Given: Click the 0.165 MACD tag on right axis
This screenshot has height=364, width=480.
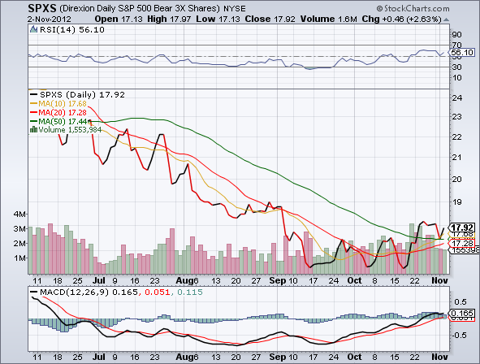Looking at the screenshot, I should (x=462, y=313).
